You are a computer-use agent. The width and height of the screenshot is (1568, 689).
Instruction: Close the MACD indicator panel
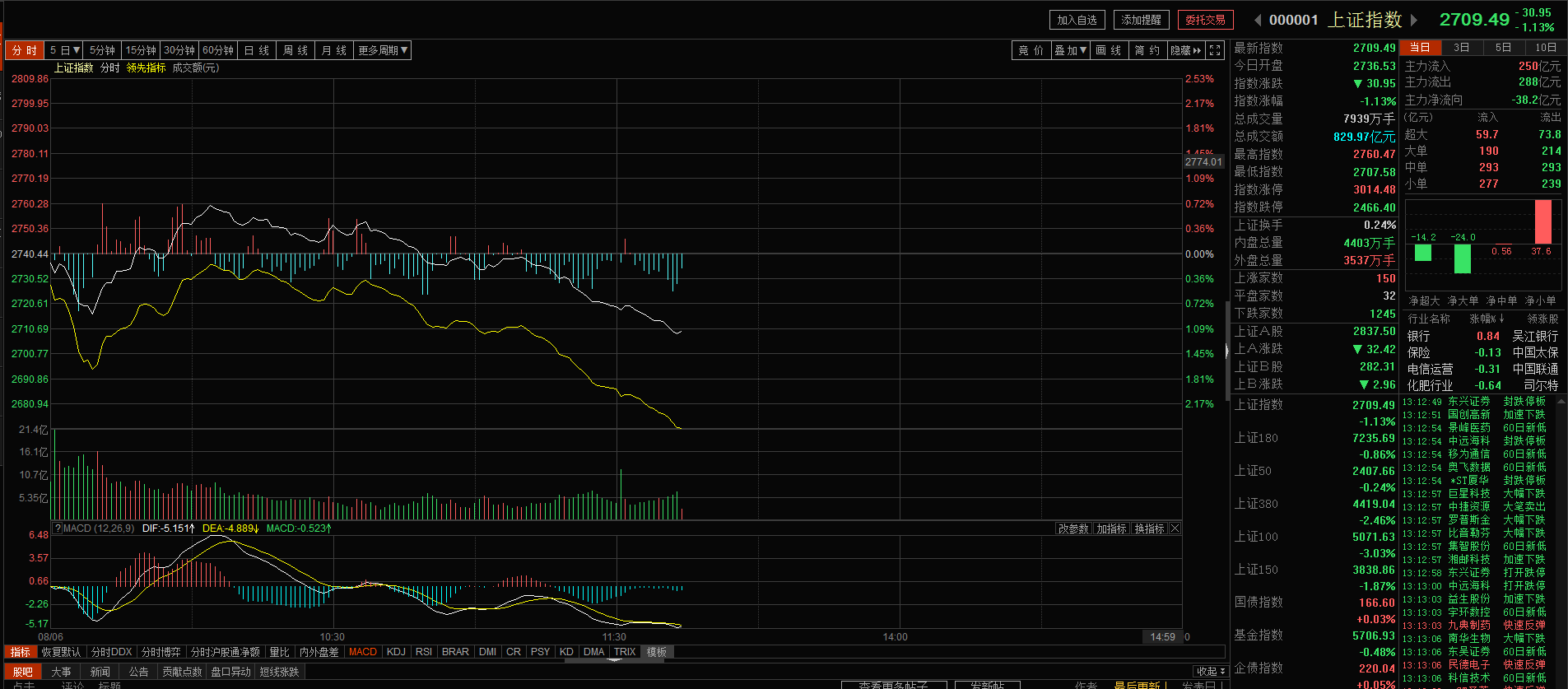pos(1175,528)
